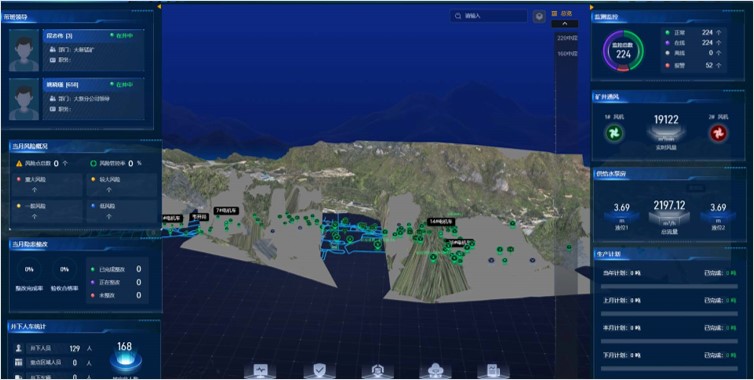Click the yellow warning triangle risk icon
754x380 pixels.
pyautogui.click(x=19, y=164)
